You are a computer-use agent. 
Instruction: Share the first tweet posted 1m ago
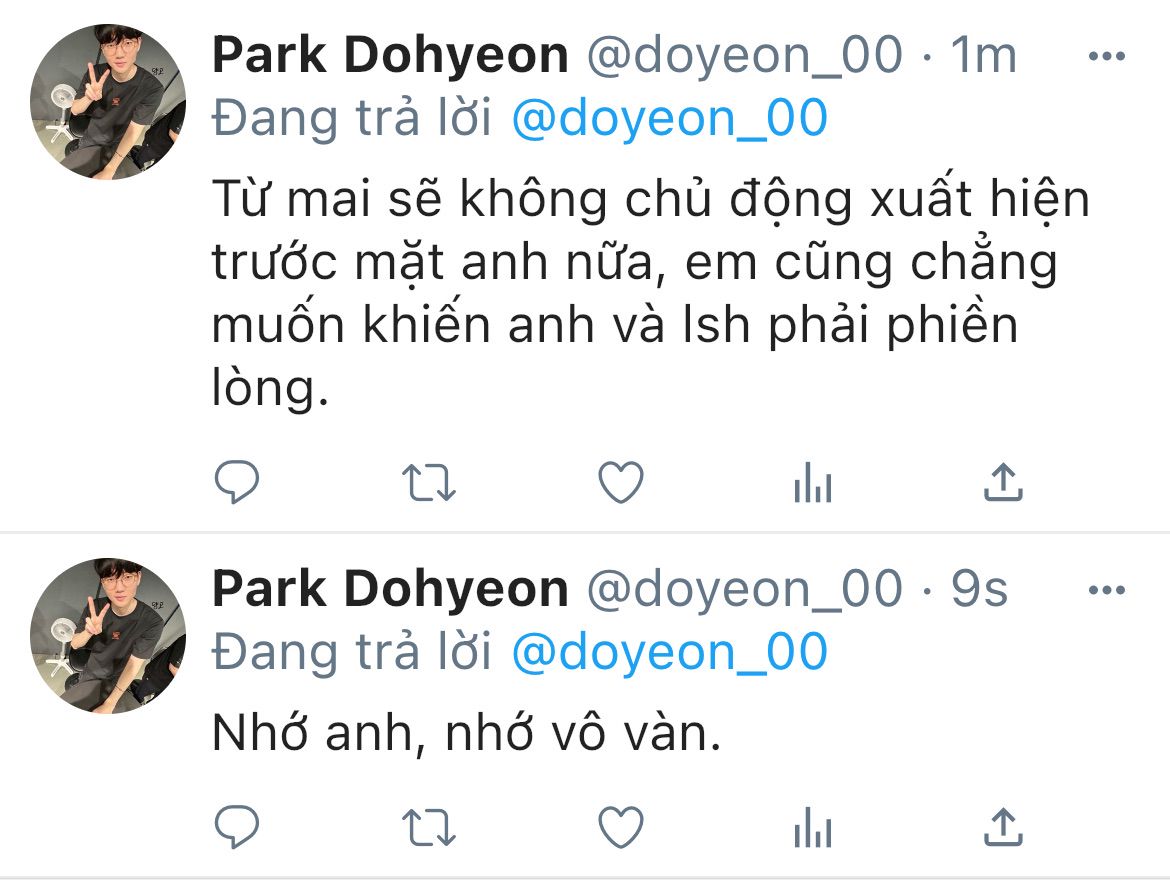[x=1003, y=481]
